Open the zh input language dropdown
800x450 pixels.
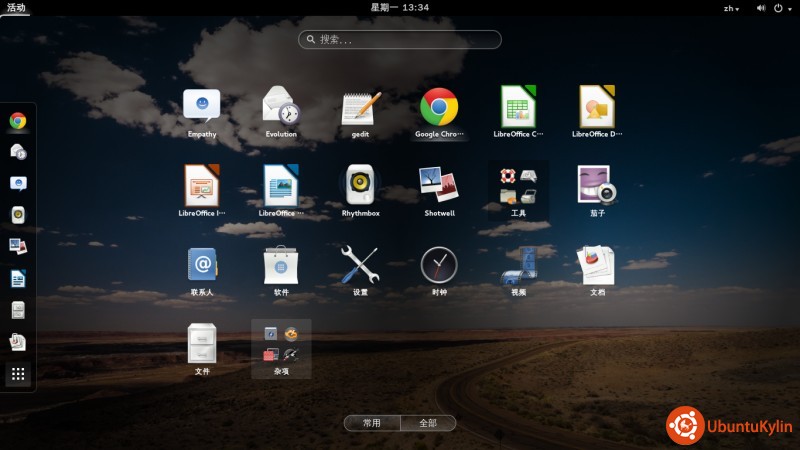point(731,8)
